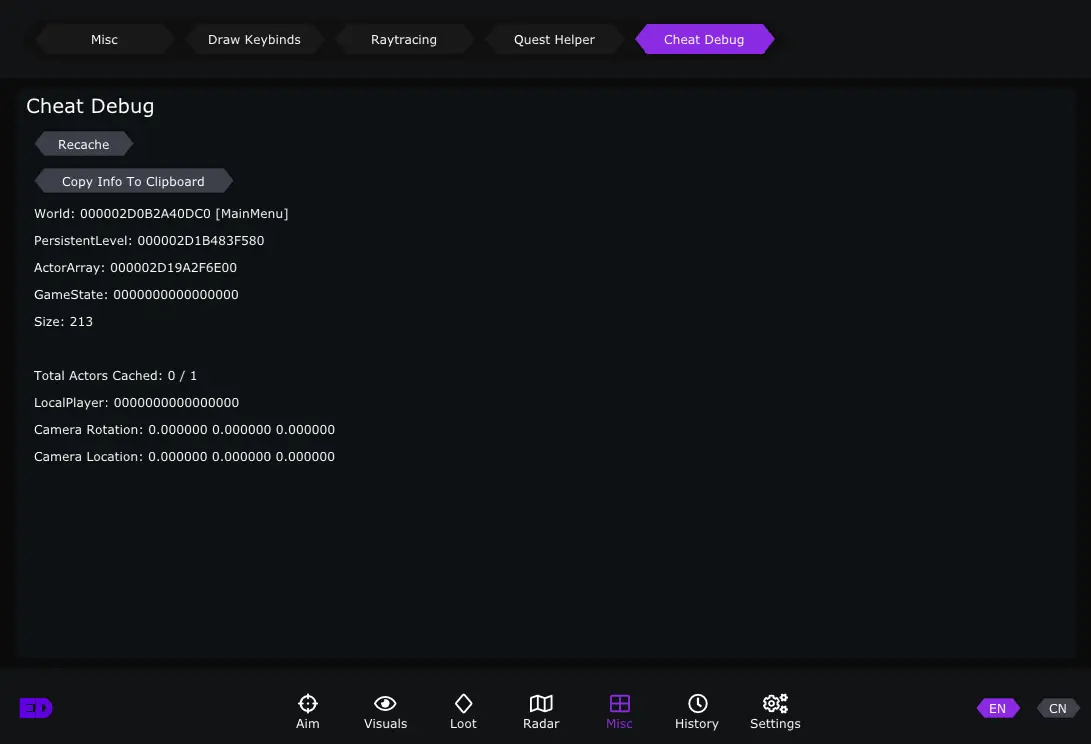Image resolution: width=1091 pixels, height=744 pixels.
Task: Open the Radar map section
Action: coord(541,711)
